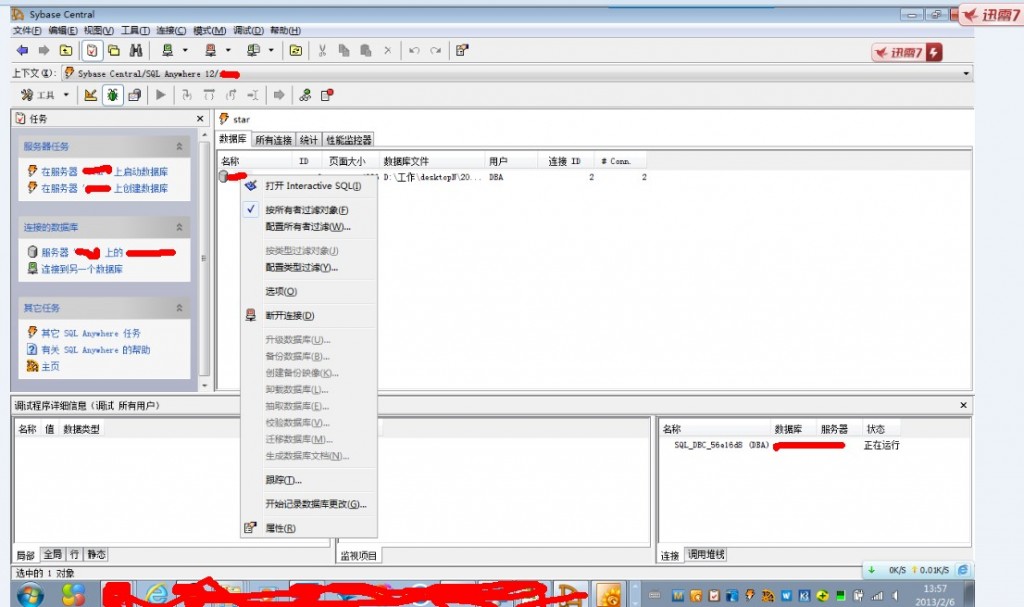Image resolution: width=1024 pixels, height=607 pixels.
Task: Switch to the 所有连接 tab
Action: pos(273,140)
